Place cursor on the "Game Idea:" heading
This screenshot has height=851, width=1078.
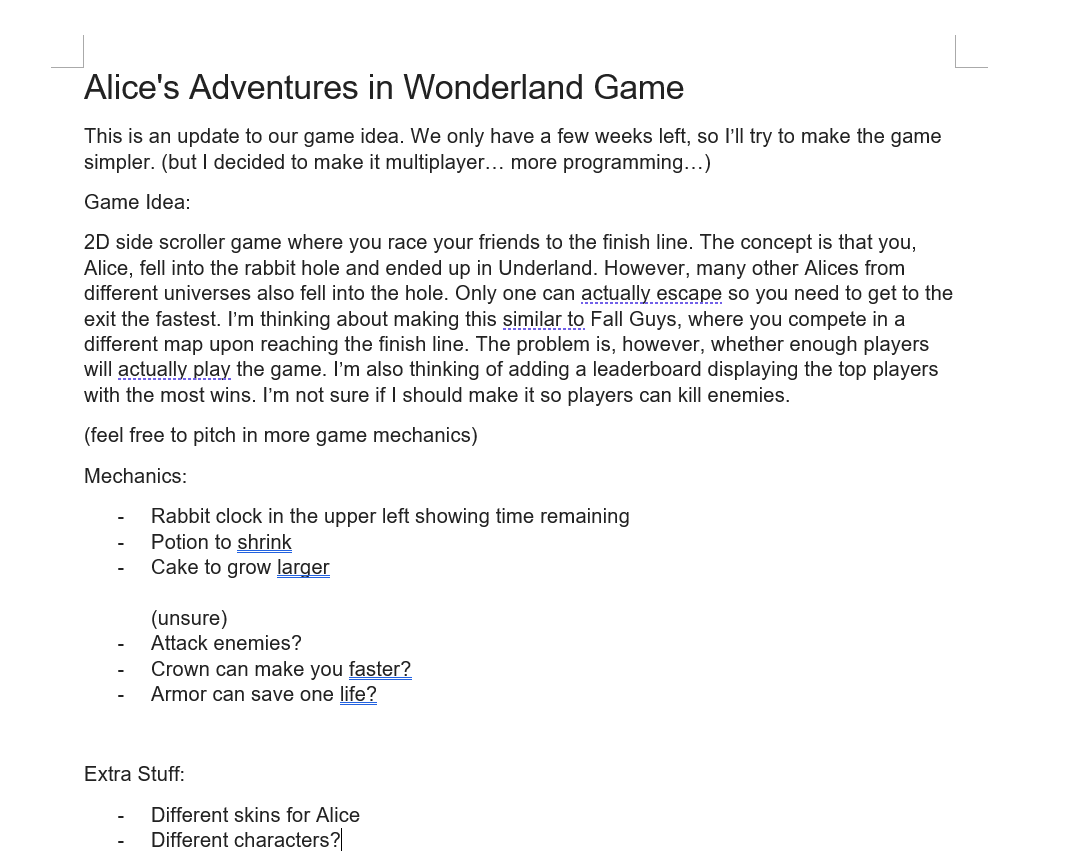(x=137, y=202)
